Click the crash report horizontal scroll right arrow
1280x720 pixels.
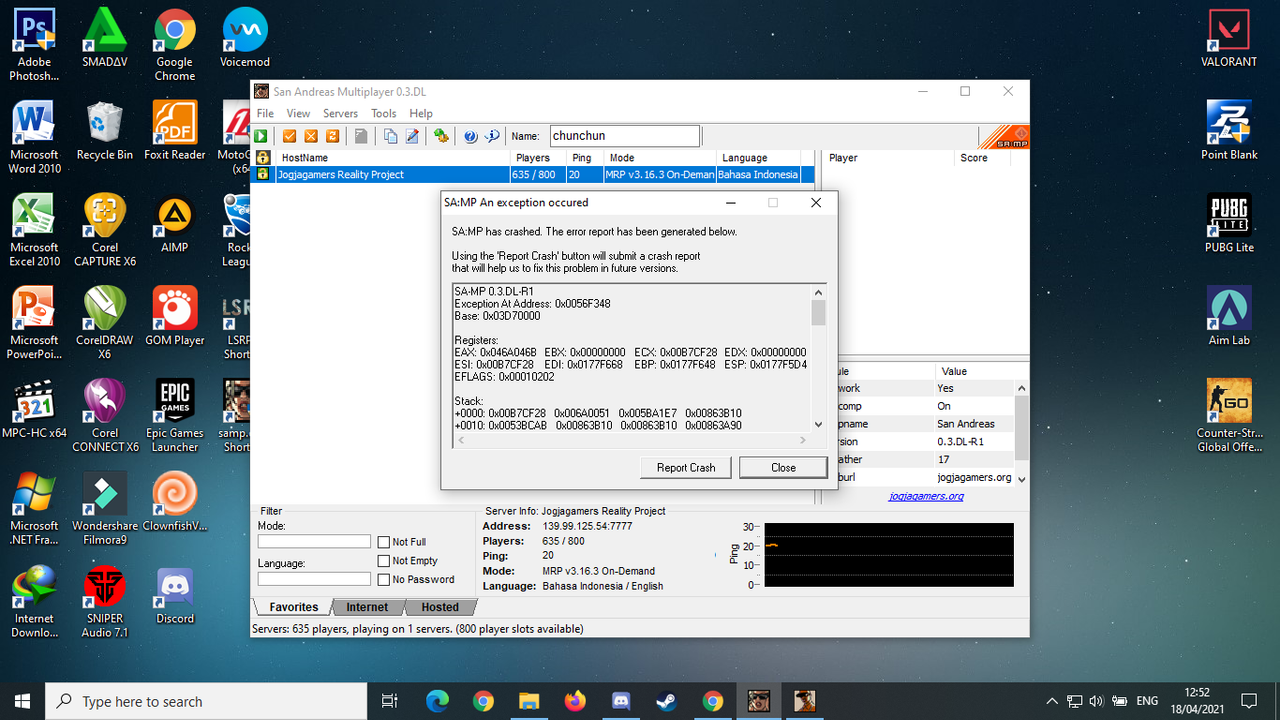click(802, 440)
